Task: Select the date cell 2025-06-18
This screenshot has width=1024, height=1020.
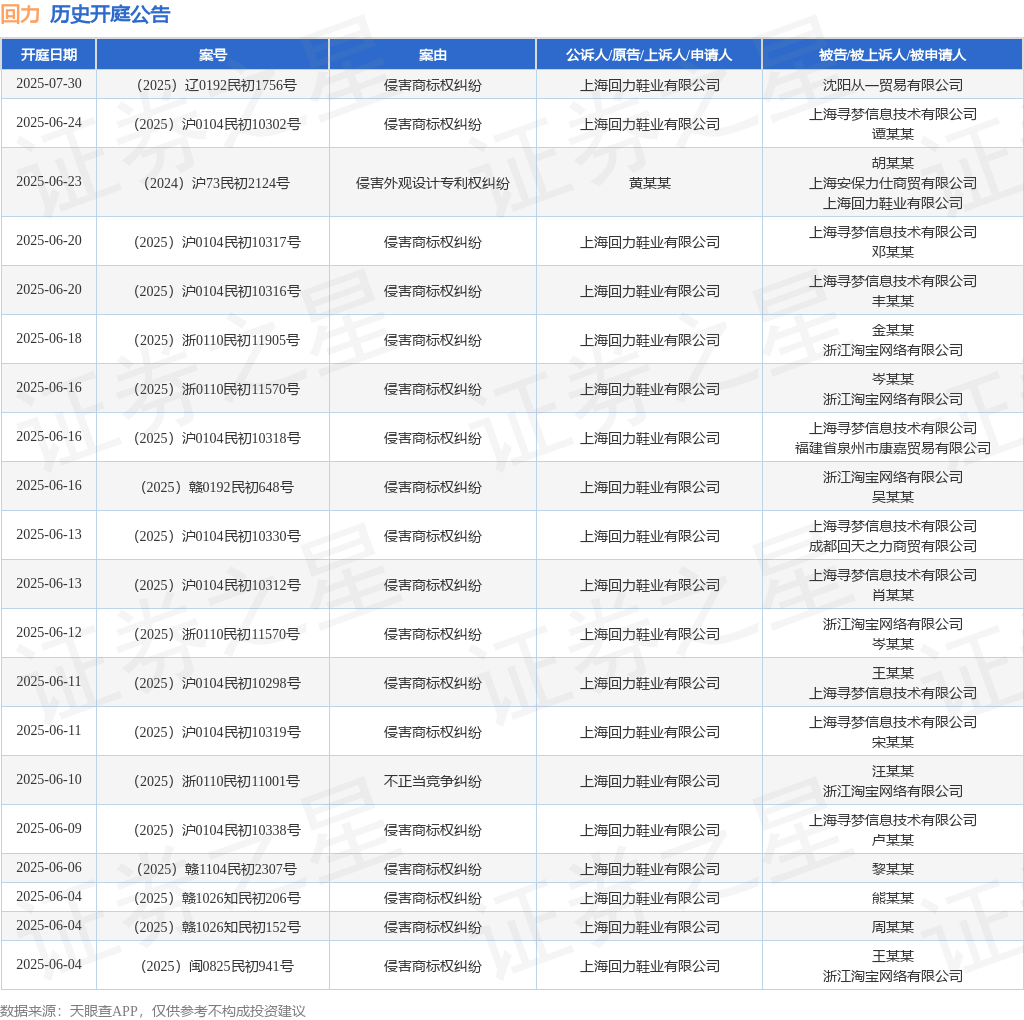Action: [x=49, y=338]
